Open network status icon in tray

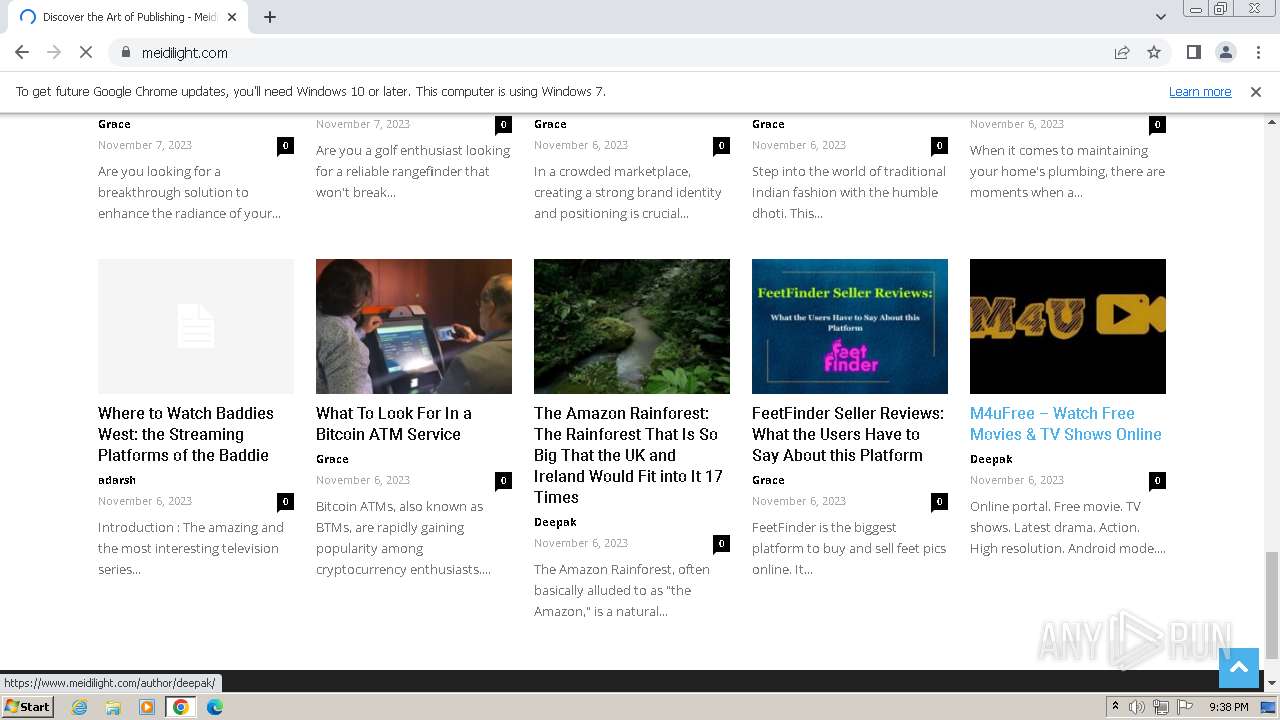coord(1161,707)
